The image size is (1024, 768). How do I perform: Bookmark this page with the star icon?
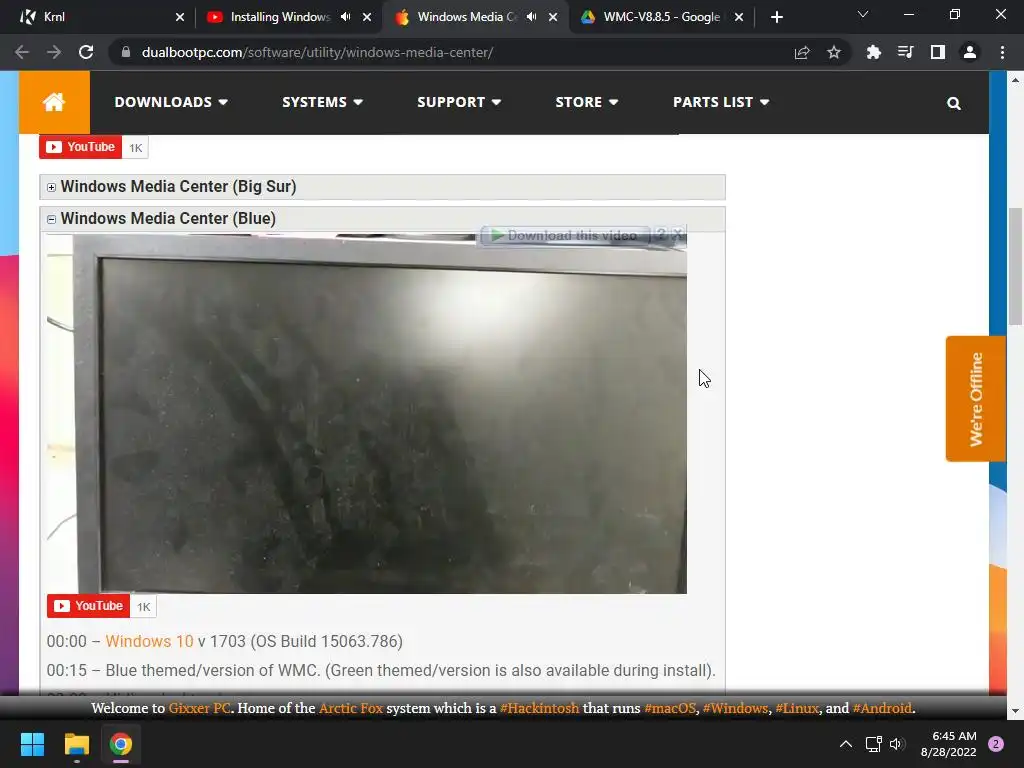[x=834, y=52]
